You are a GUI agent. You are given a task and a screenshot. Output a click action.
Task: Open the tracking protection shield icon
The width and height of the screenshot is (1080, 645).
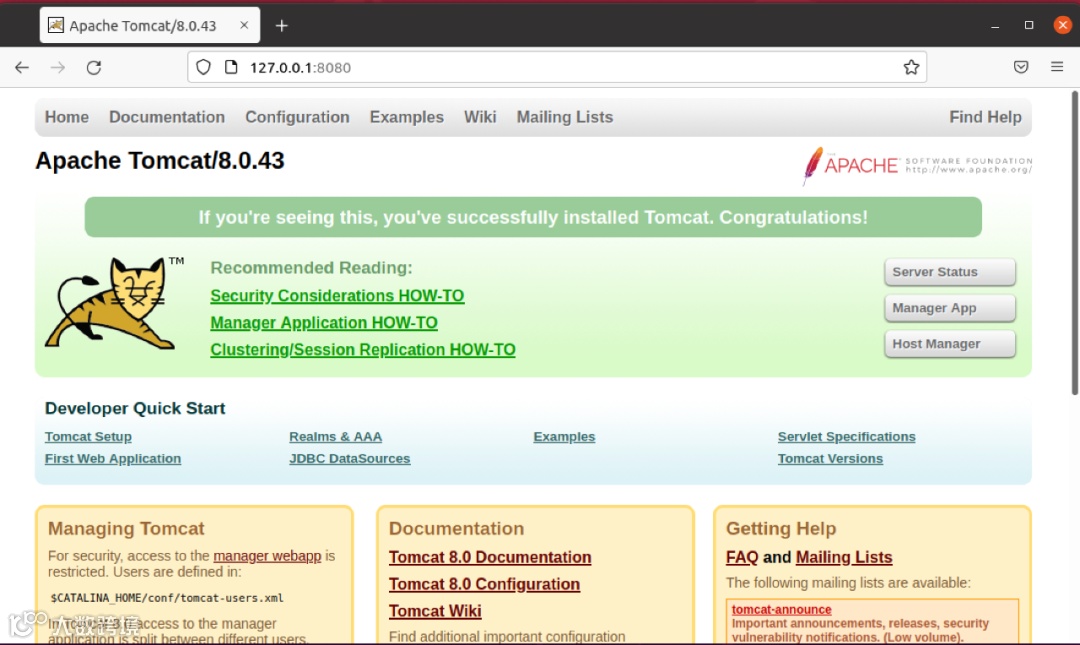[203, 67]
